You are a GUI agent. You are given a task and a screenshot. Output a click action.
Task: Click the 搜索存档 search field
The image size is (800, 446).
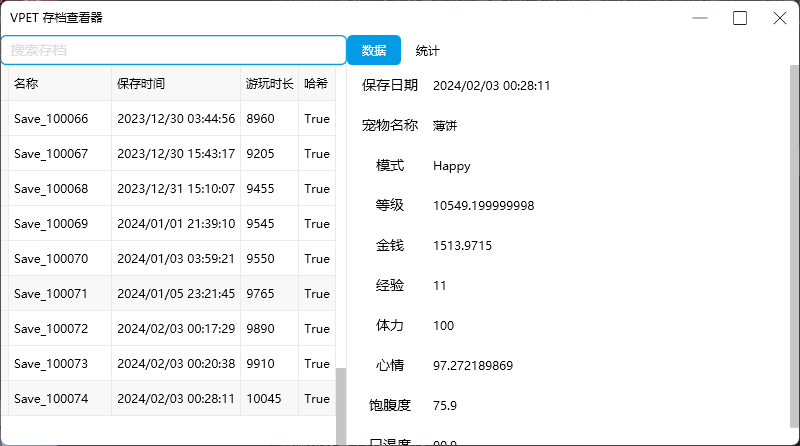click(173, 51)
